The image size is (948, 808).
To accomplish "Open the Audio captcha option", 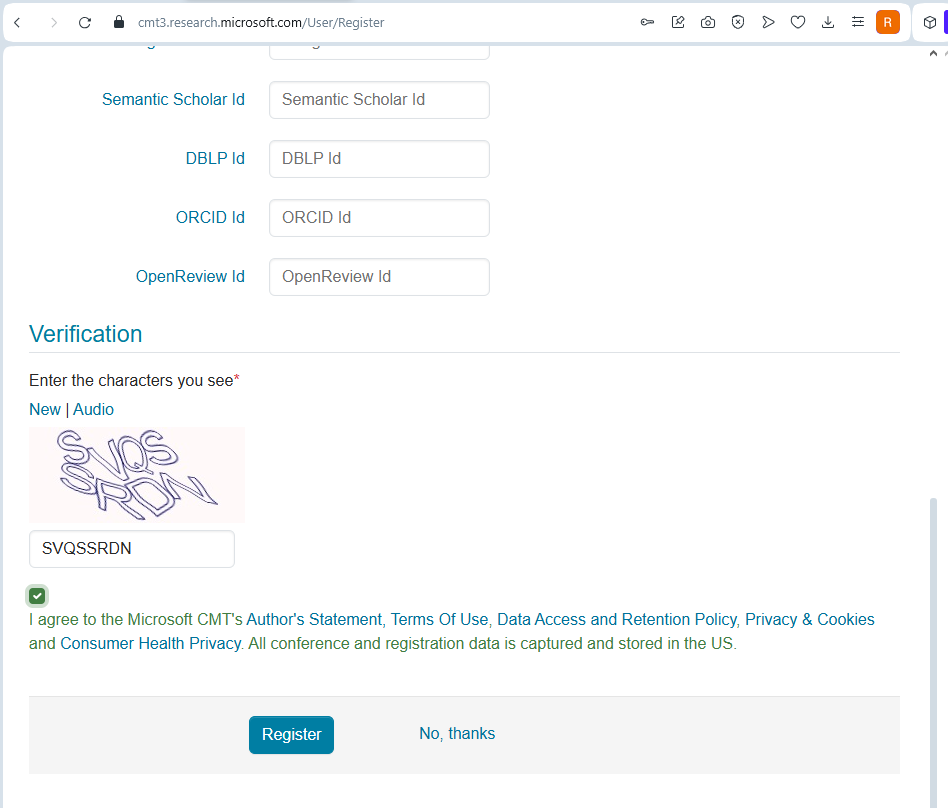I will (93, 409).
